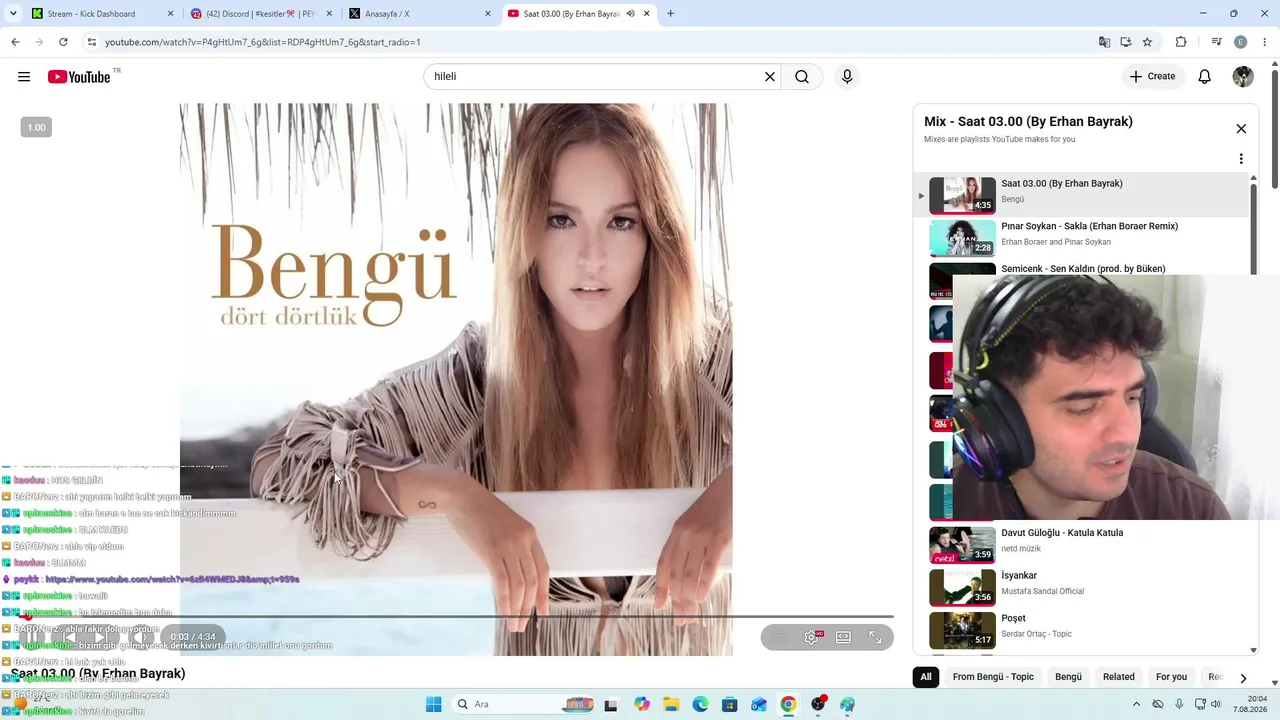
Task: Select the All filter chip
Action: pos(926,677)
